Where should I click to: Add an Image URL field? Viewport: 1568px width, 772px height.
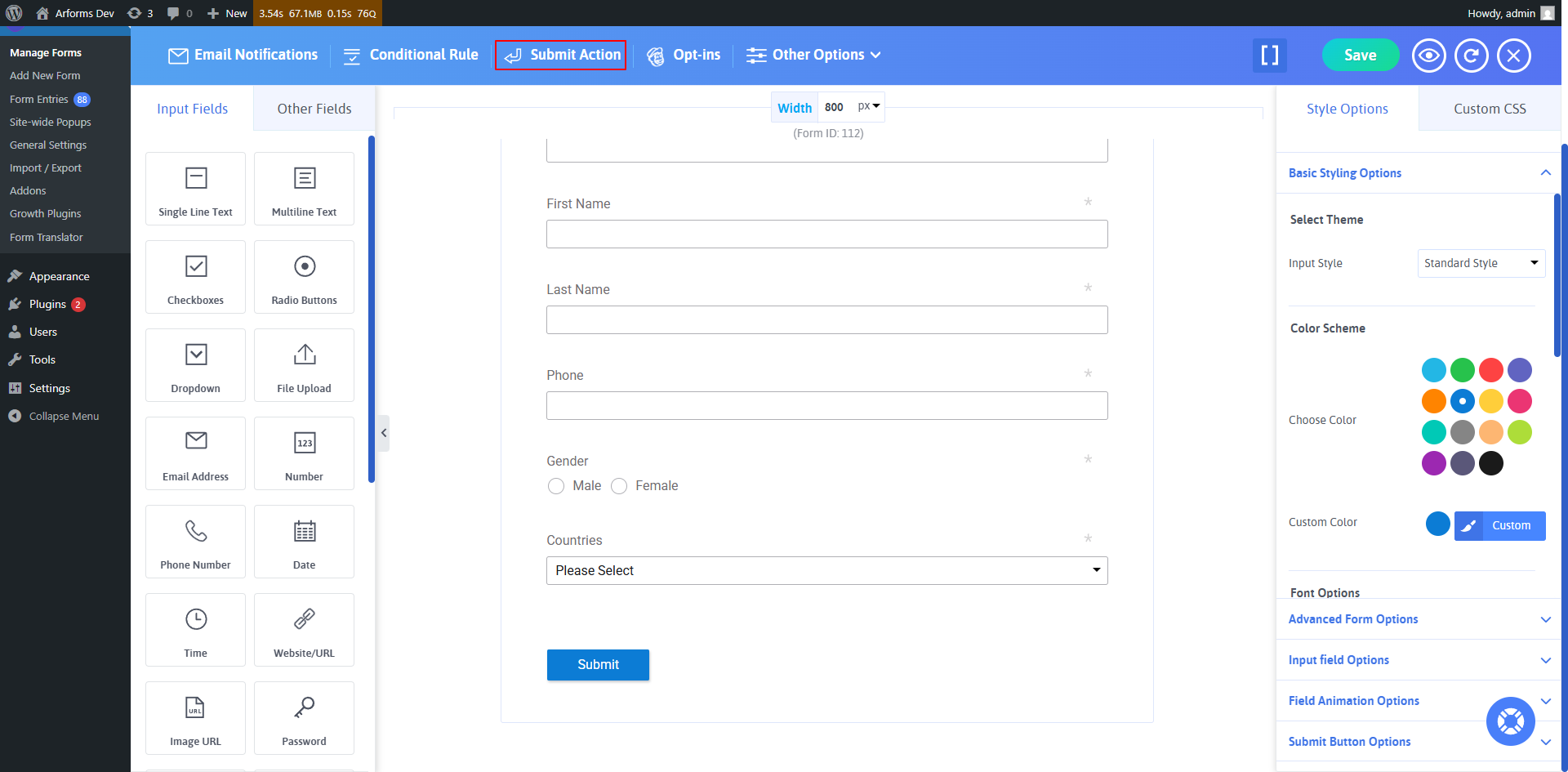coord(195,718)
